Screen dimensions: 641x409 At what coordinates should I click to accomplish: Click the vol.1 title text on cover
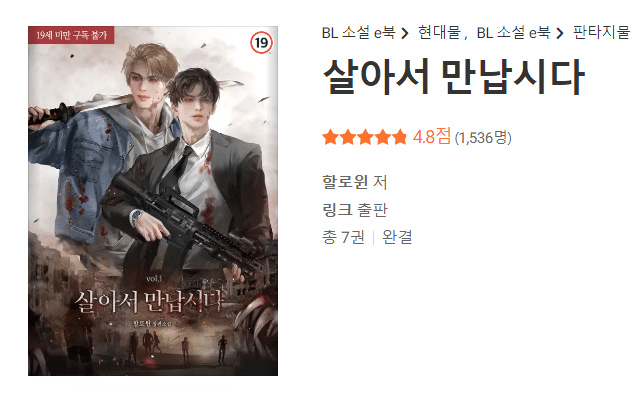[154, 279]
